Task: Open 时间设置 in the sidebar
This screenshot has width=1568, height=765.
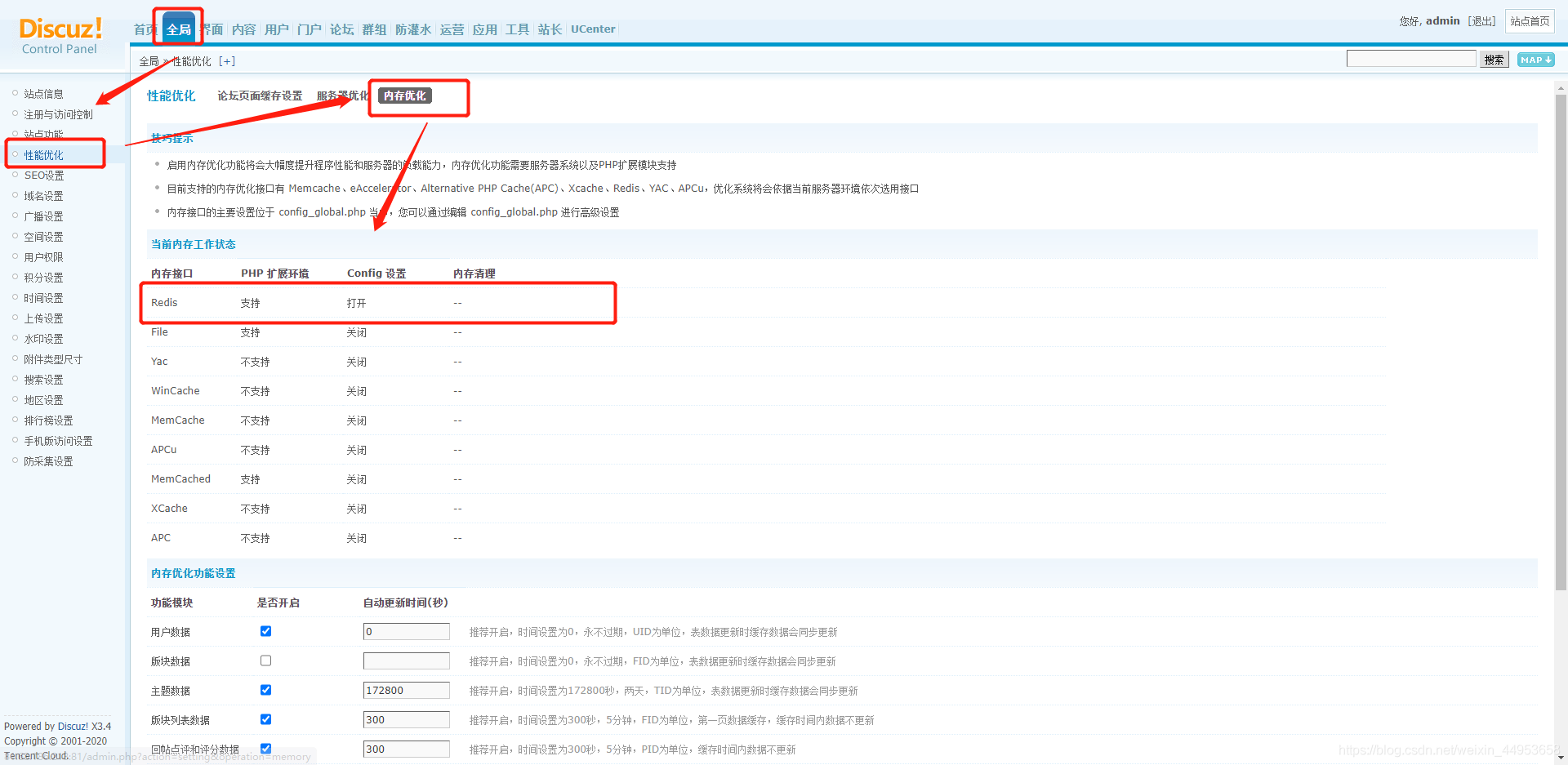Action: click(44, 298)
